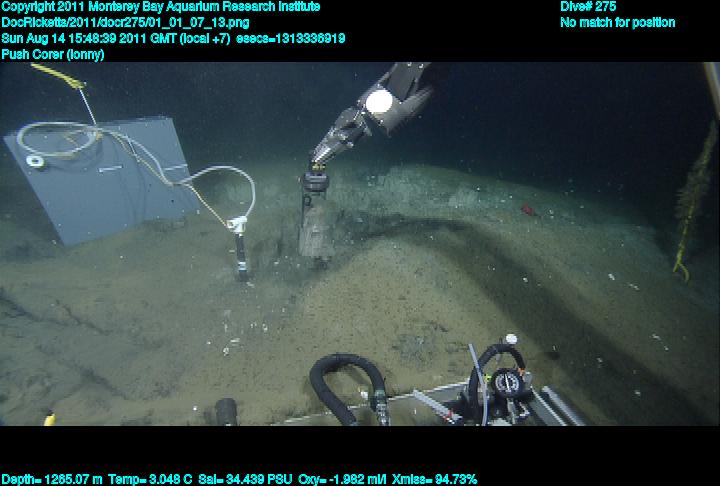The height and width of the screenshot is (486, 720).
Task: Click the circular gauge at bottom right
Action: [x=507, y=382]
